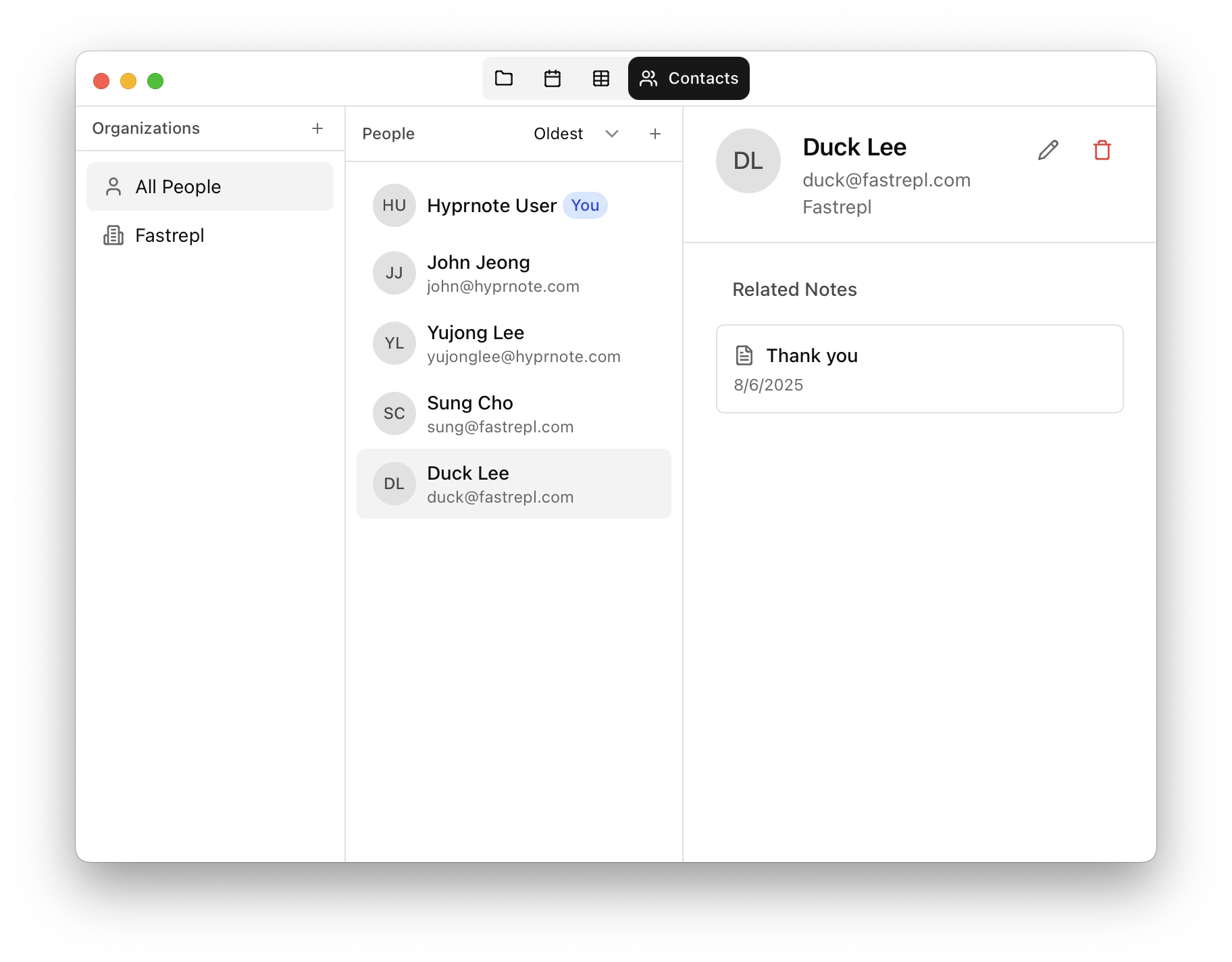Image resolution: width=1232 pixels, height=962 pixels.
Task: Select Duck Lee's DL avatar in the list
Action: [x=394, y=483]
